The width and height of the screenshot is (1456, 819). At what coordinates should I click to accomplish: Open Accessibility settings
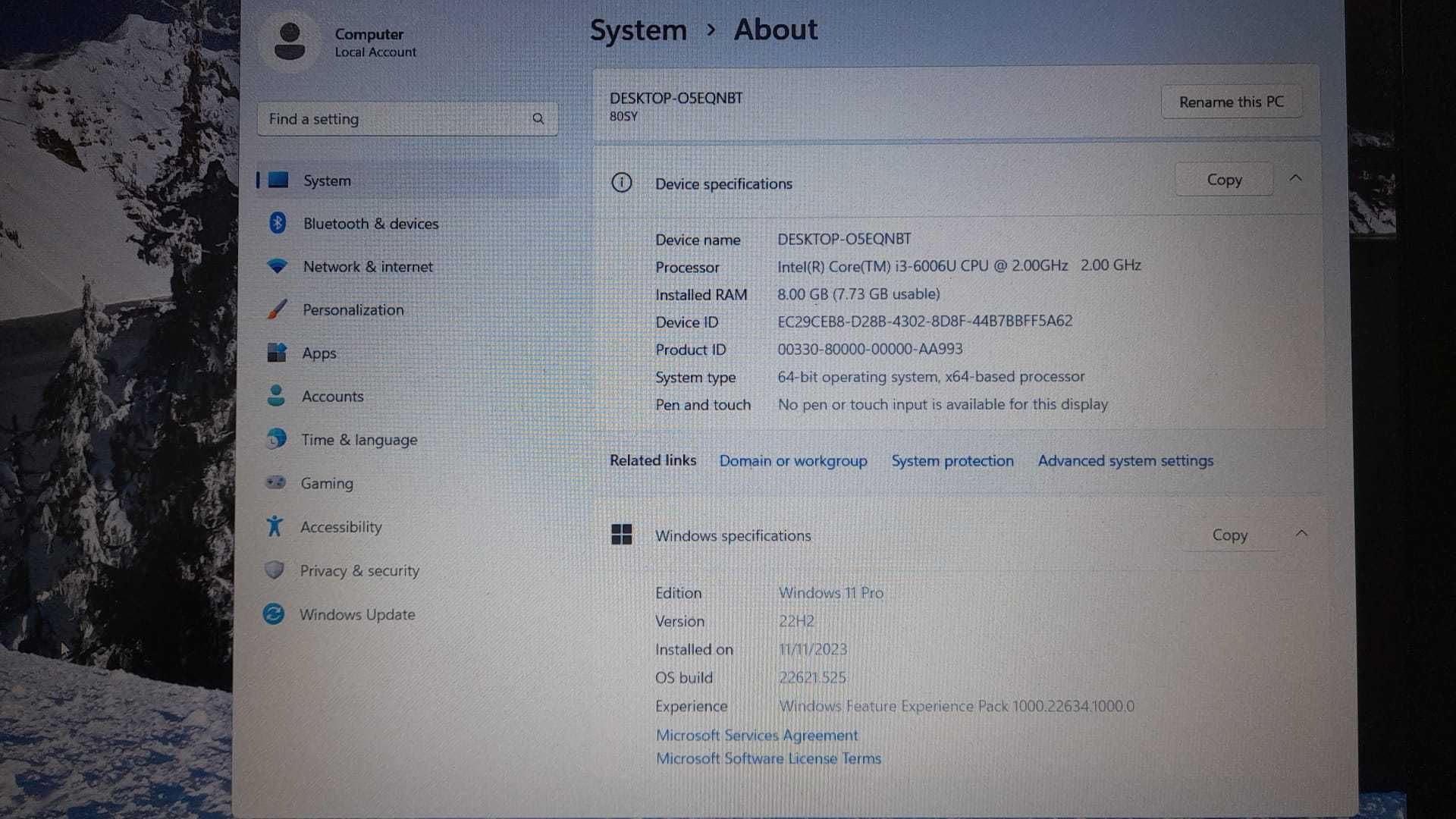[x=407, y=526]
